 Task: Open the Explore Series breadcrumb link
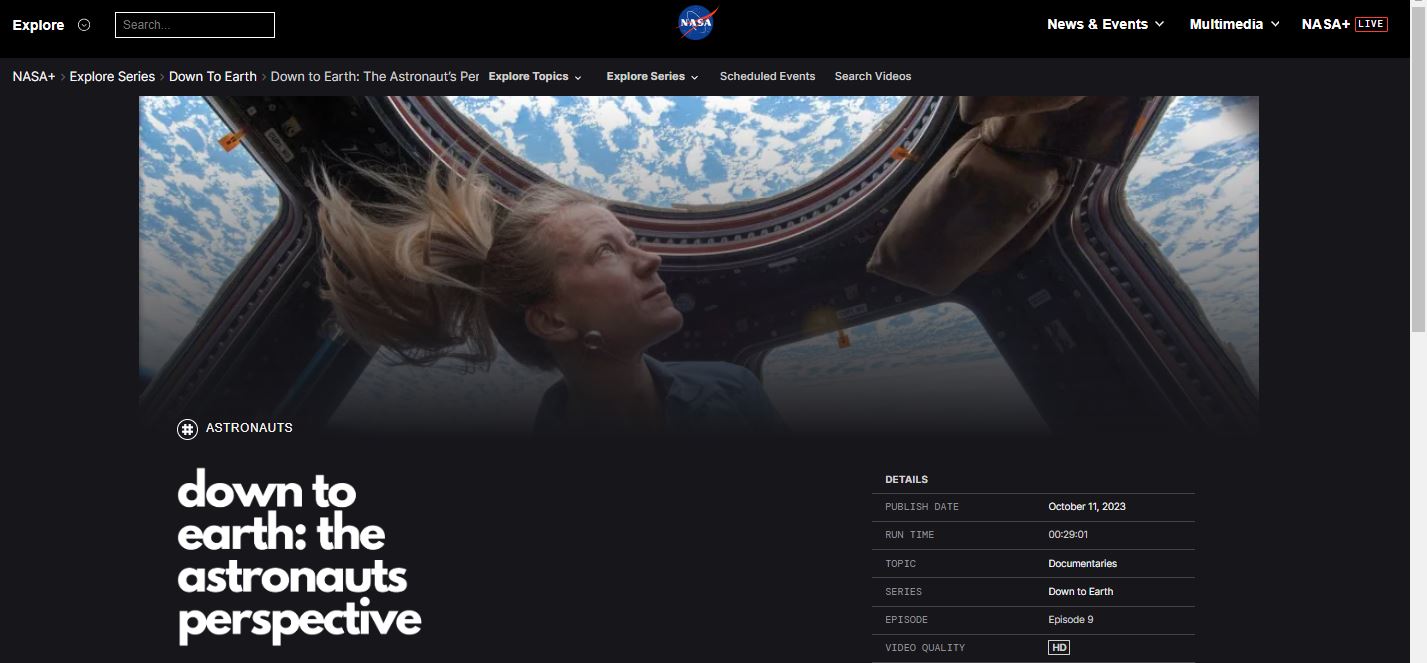[112, 76]
